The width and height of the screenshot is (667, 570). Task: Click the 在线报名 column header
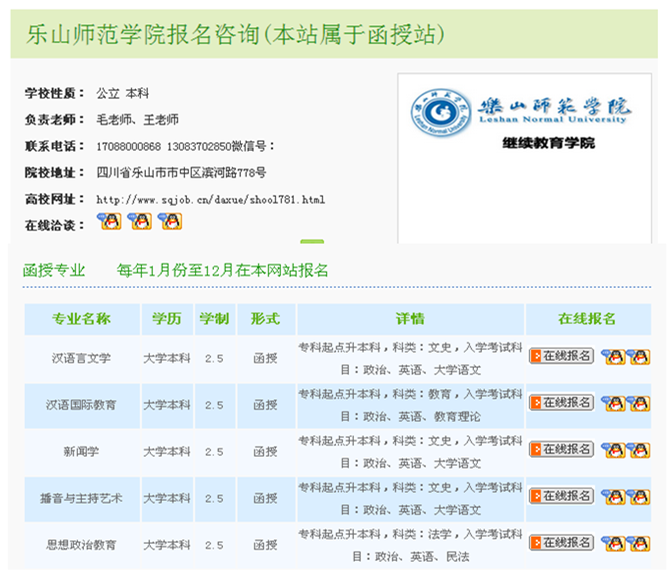tap(587, 319)
